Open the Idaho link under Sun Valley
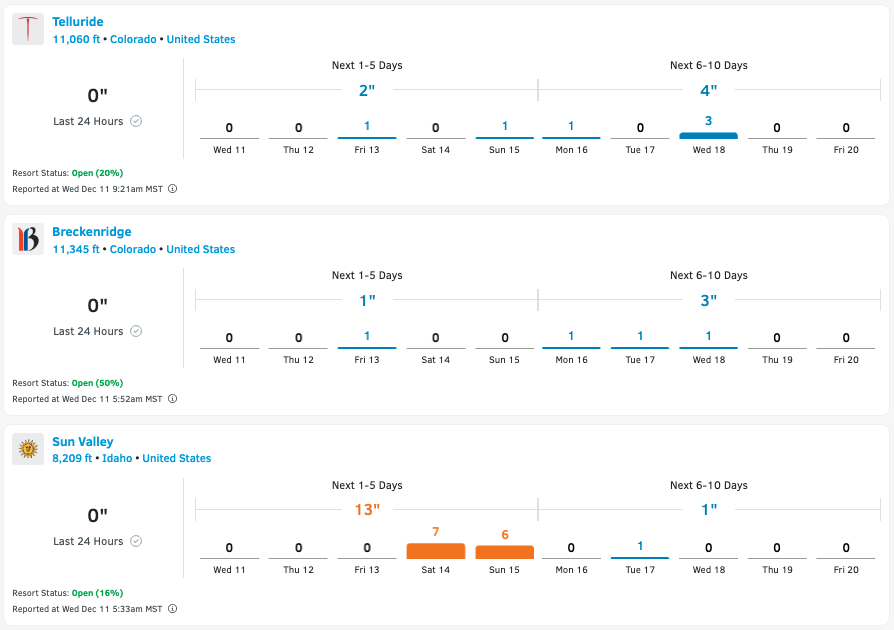The image size is (894, 630). pos(117,458)
